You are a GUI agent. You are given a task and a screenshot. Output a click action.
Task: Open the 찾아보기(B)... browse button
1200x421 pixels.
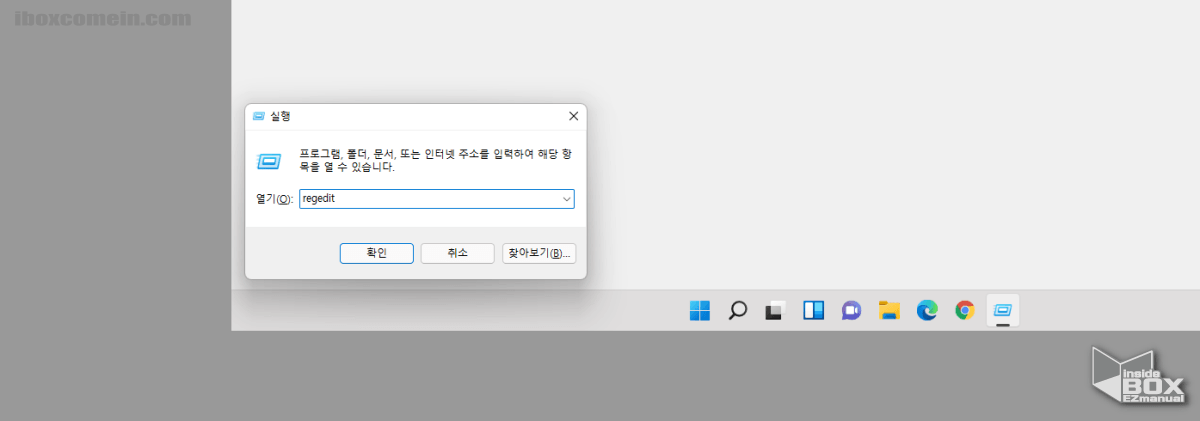(x=539, y=253)
